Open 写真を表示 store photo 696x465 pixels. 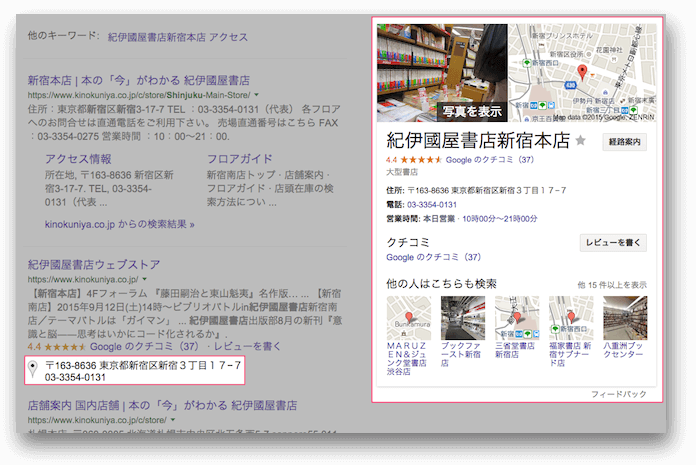pyautogui.click(x=442, y=73)
